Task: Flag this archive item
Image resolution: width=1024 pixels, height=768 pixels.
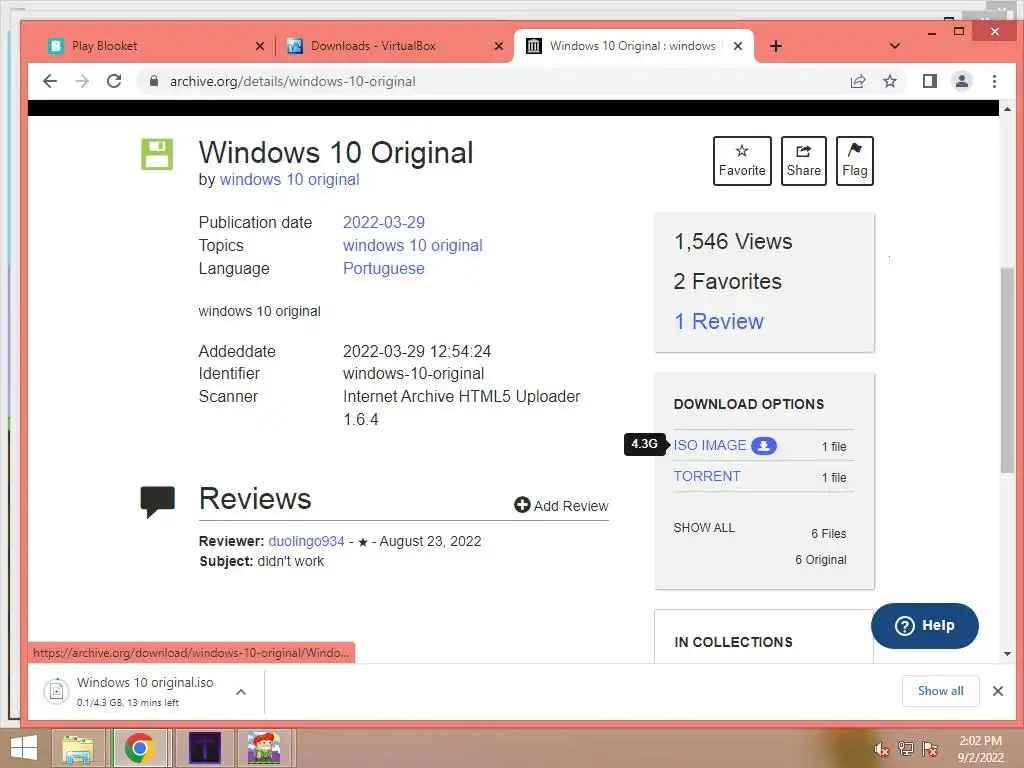Action: (854, 161)
